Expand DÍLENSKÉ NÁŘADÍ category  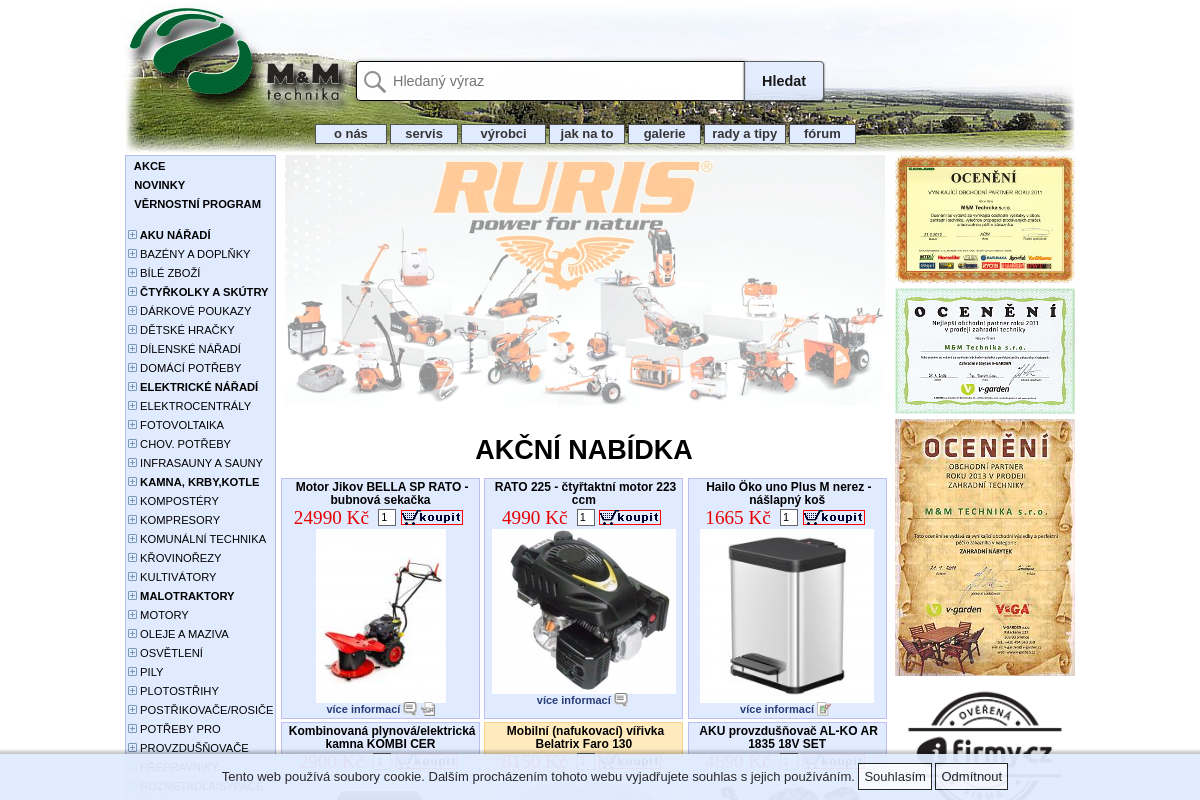tap(132, 349)
